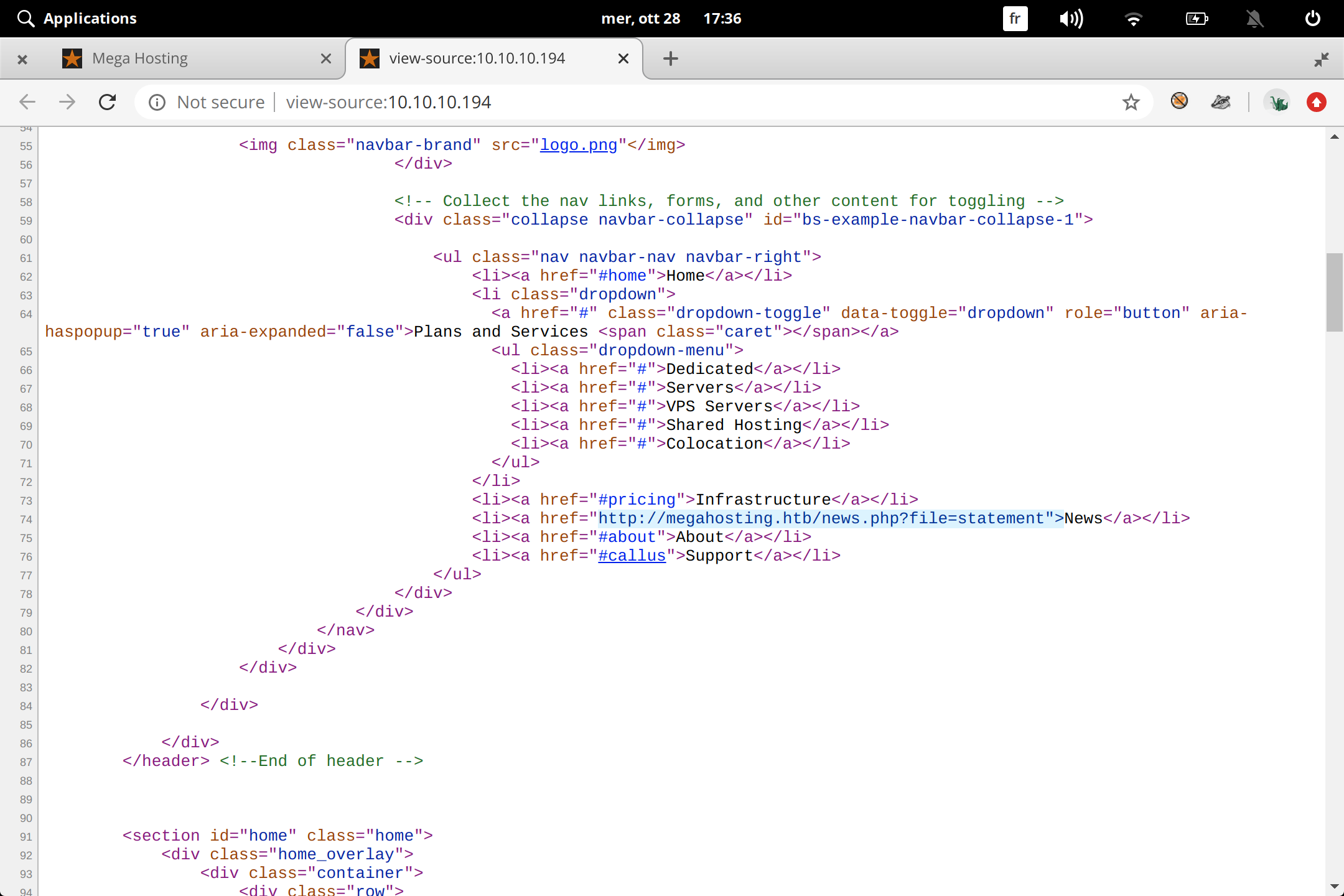The width and height of the screenshot is (1344, 896).
Task: Click the red upload-arrow extension icon
Action: coord(1316,101)
